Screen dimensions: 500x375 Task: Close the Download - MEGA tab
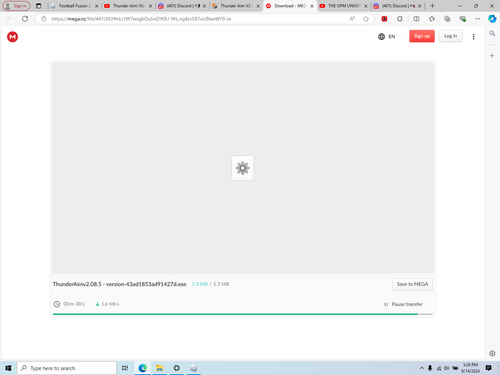(312, 6)
